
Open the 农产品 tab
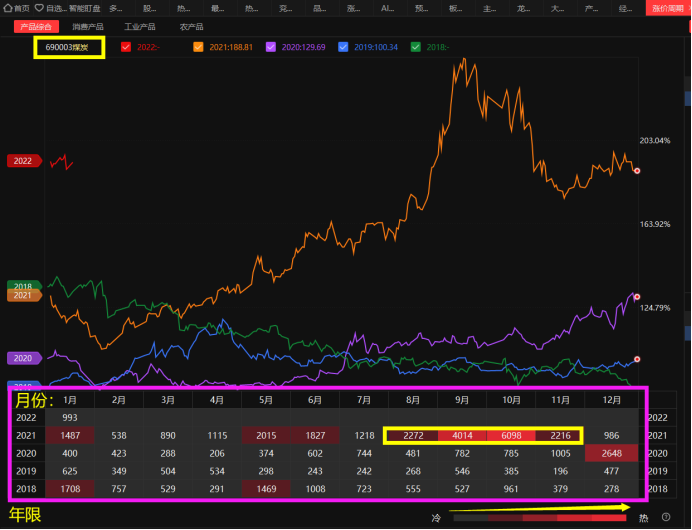(191, 26)
